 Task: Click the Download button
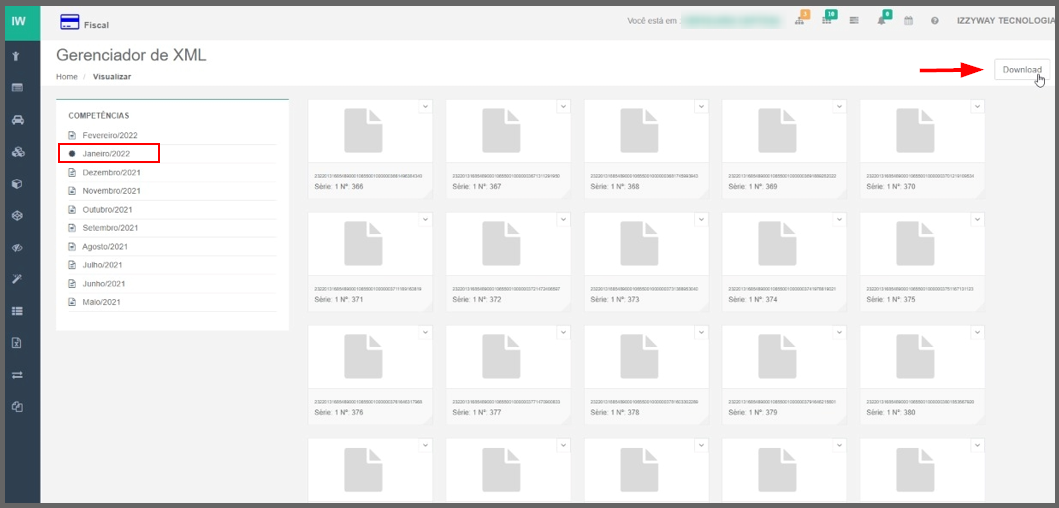pos(1022,70)
